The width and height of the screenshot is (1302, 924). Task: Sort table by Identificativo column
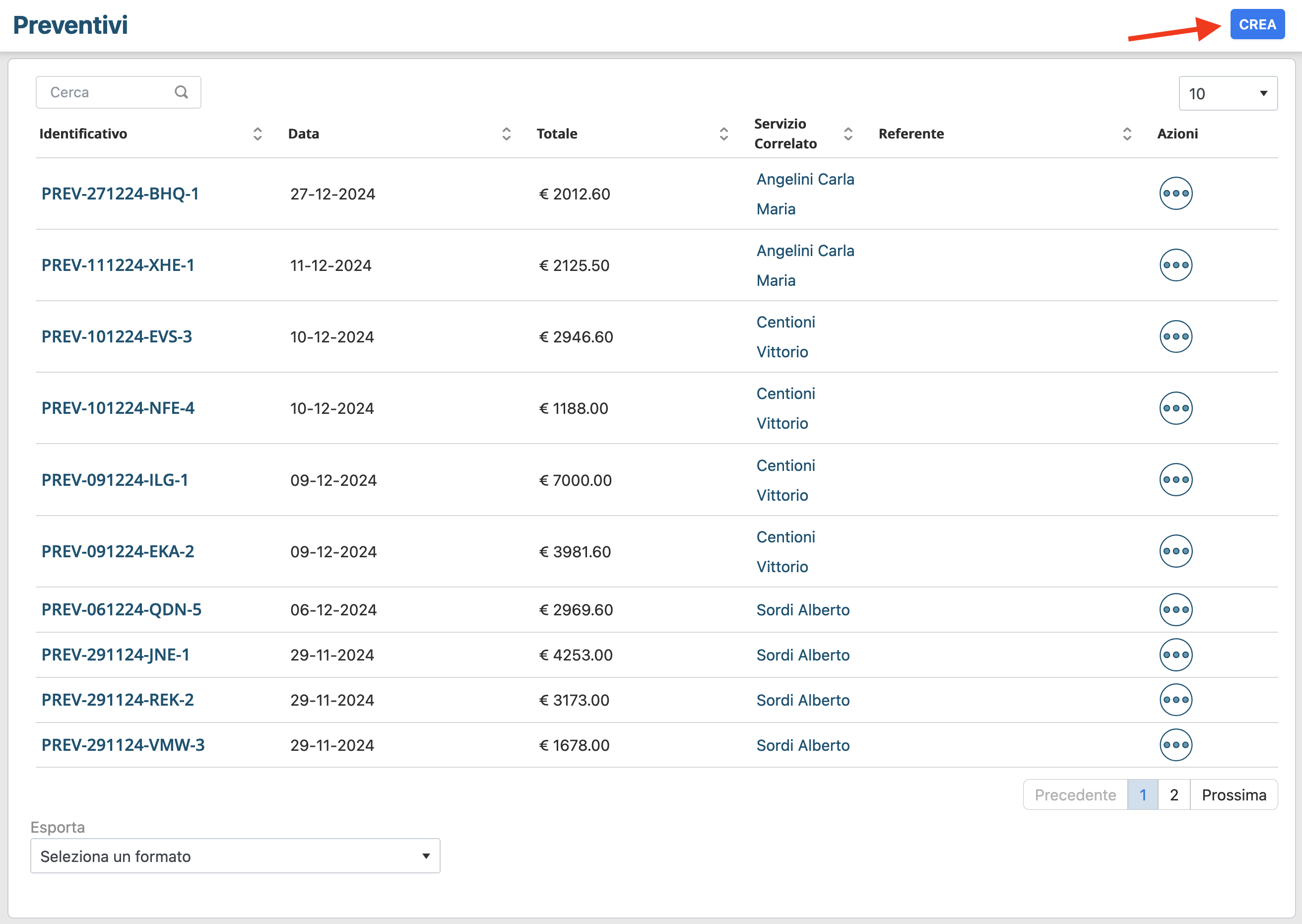pos(257,133)
